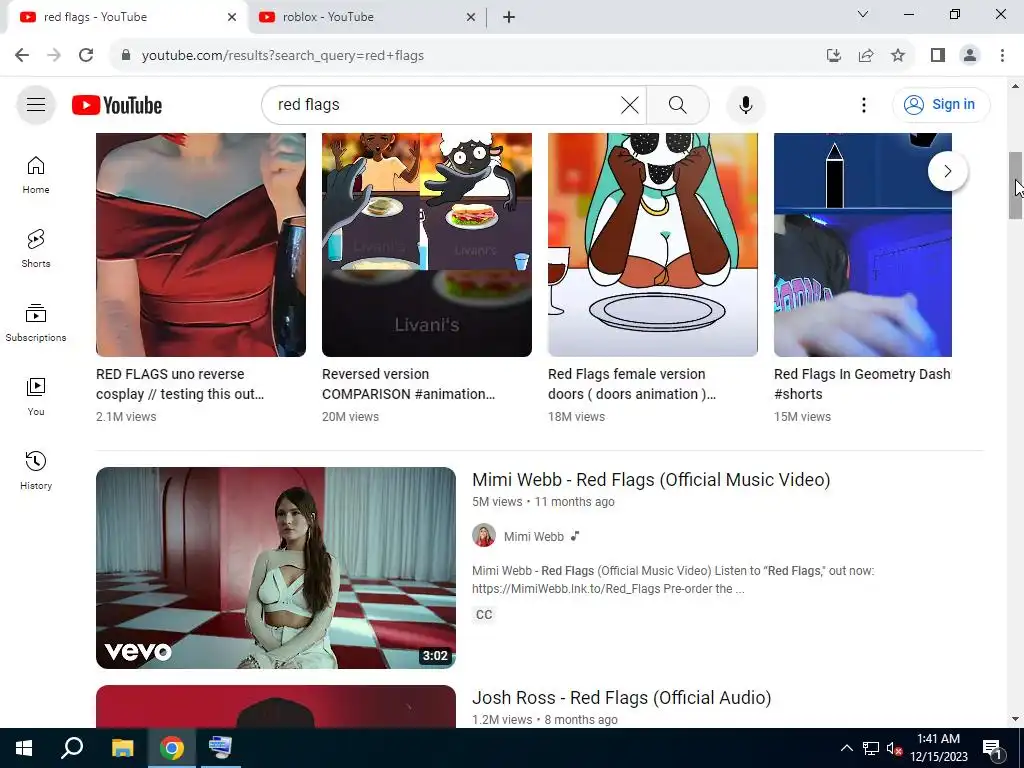The image size is (1024, 768).
Task: Click the scrollbar down arrow
Action: pos(1016,720)
